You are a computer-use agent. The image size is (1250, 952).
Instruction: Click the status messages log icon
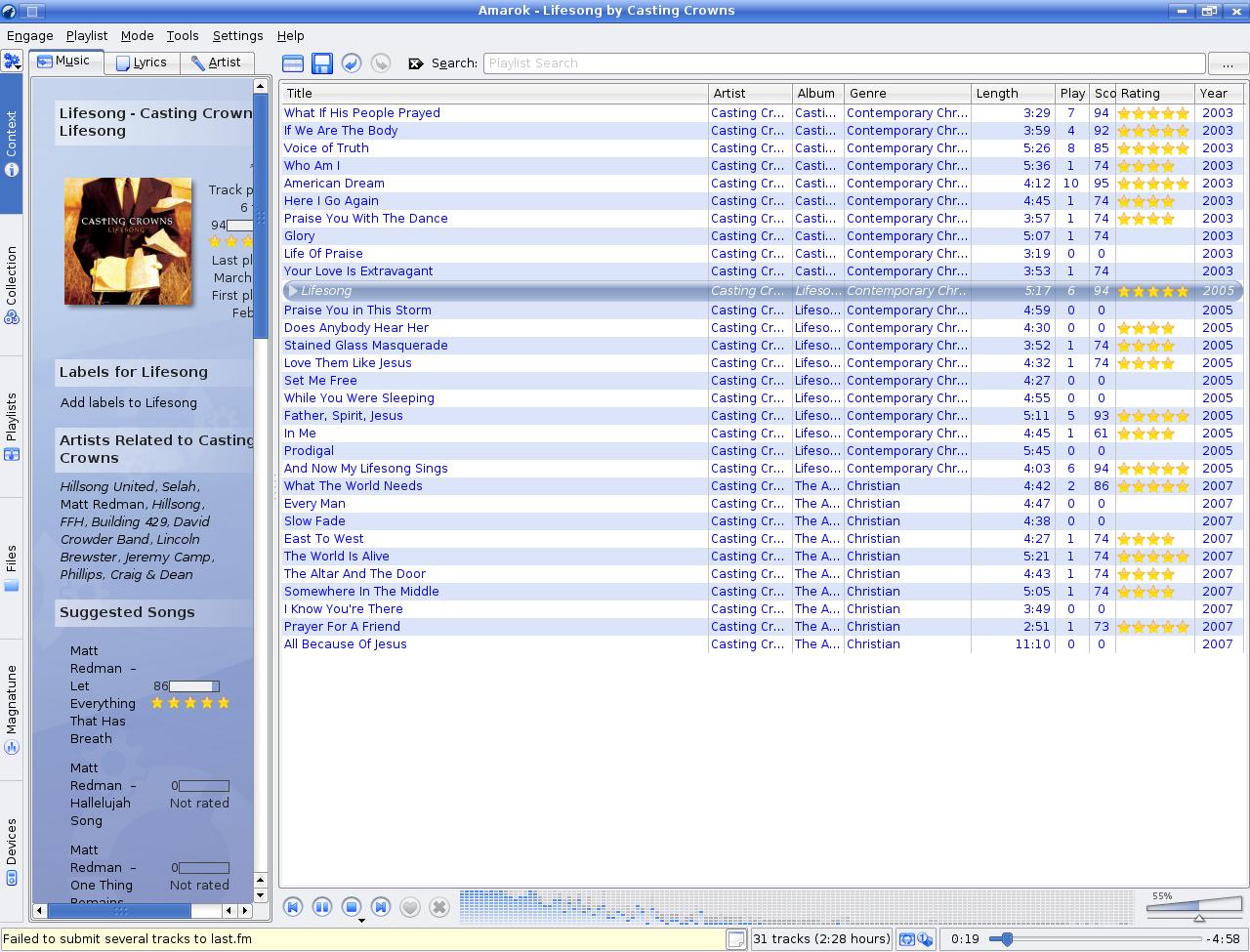click(x=736, y=939)
